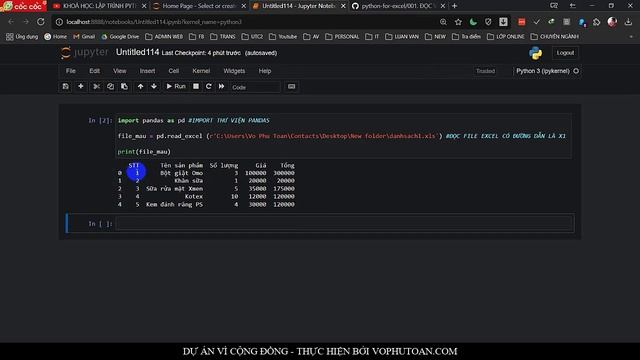Click the Logout button
Screen dimensions: 640x360
[x=565, y=53]
